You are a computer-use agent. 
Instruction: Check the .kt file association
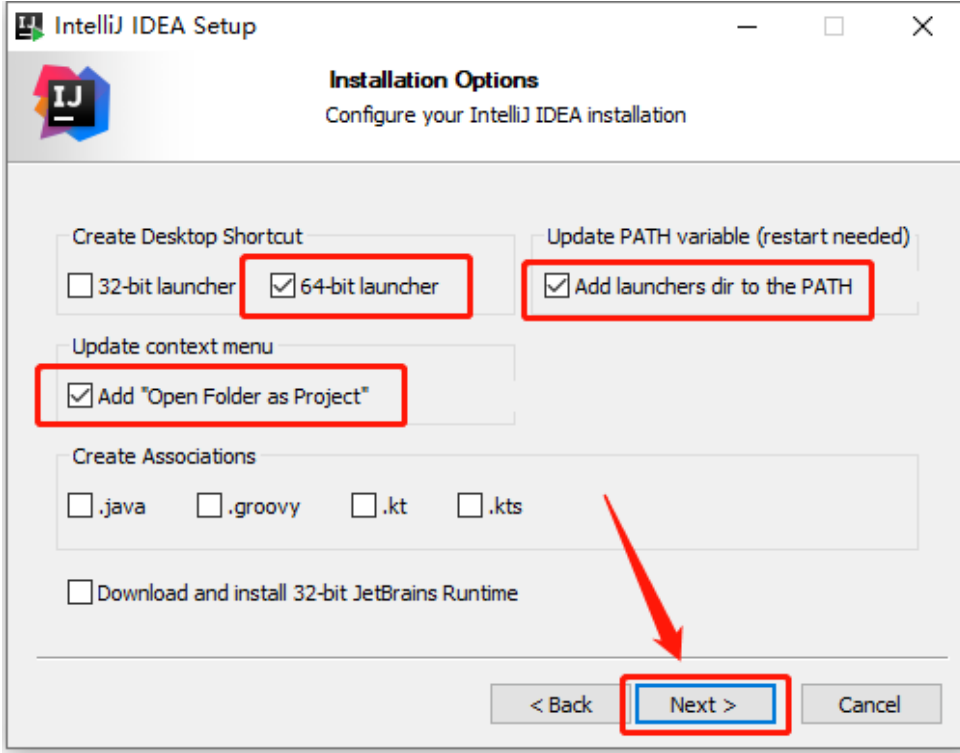tap(364, 506)
